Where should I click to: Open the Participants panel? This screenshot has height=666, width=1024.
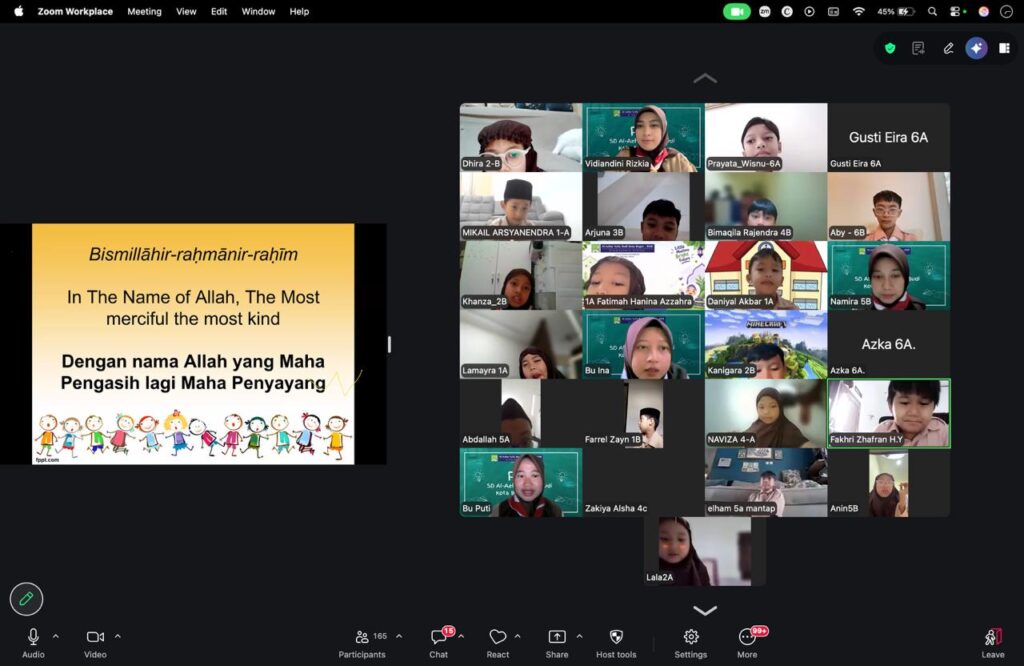point(362,642)
